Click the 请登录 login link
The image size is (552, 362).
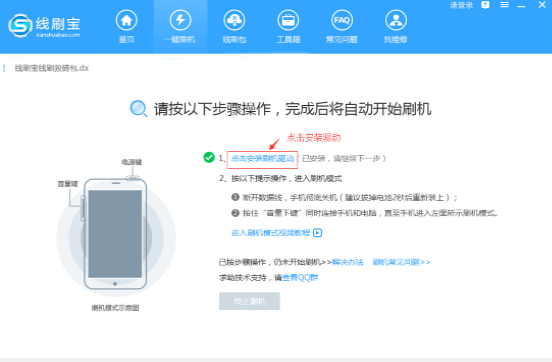[461, 5]
